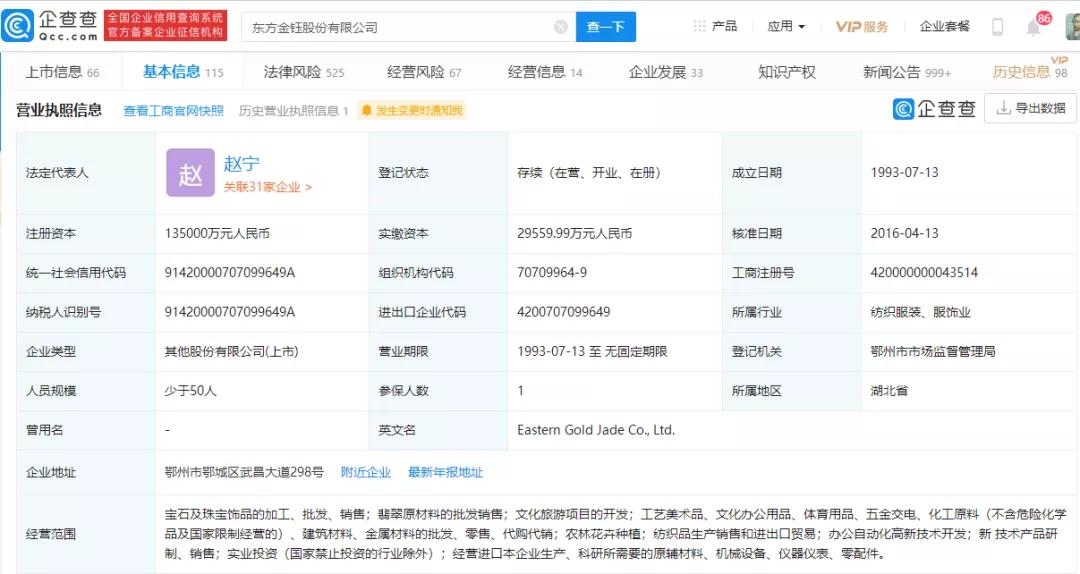
Task: Switch to 企业发展 tab
Action: click(666, 72)
